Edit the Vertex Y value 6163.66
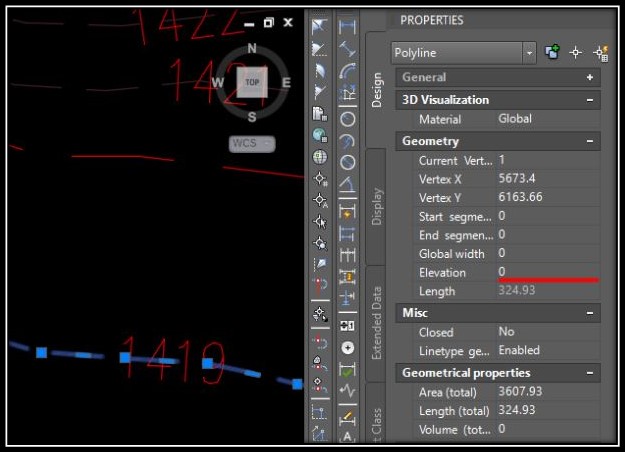625x452 pixels. 548,197
